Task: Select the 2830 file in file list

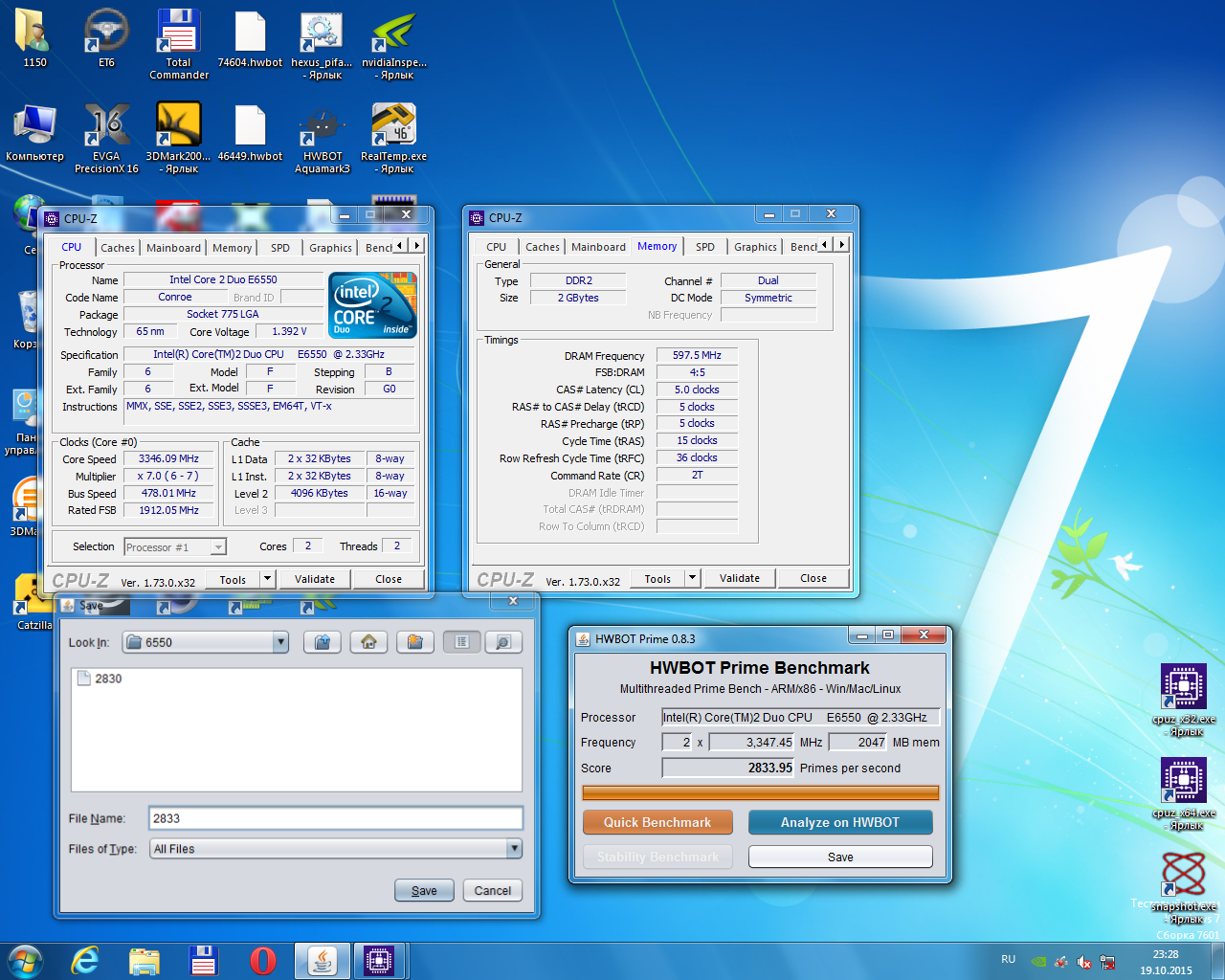Action: coord(100,679)
